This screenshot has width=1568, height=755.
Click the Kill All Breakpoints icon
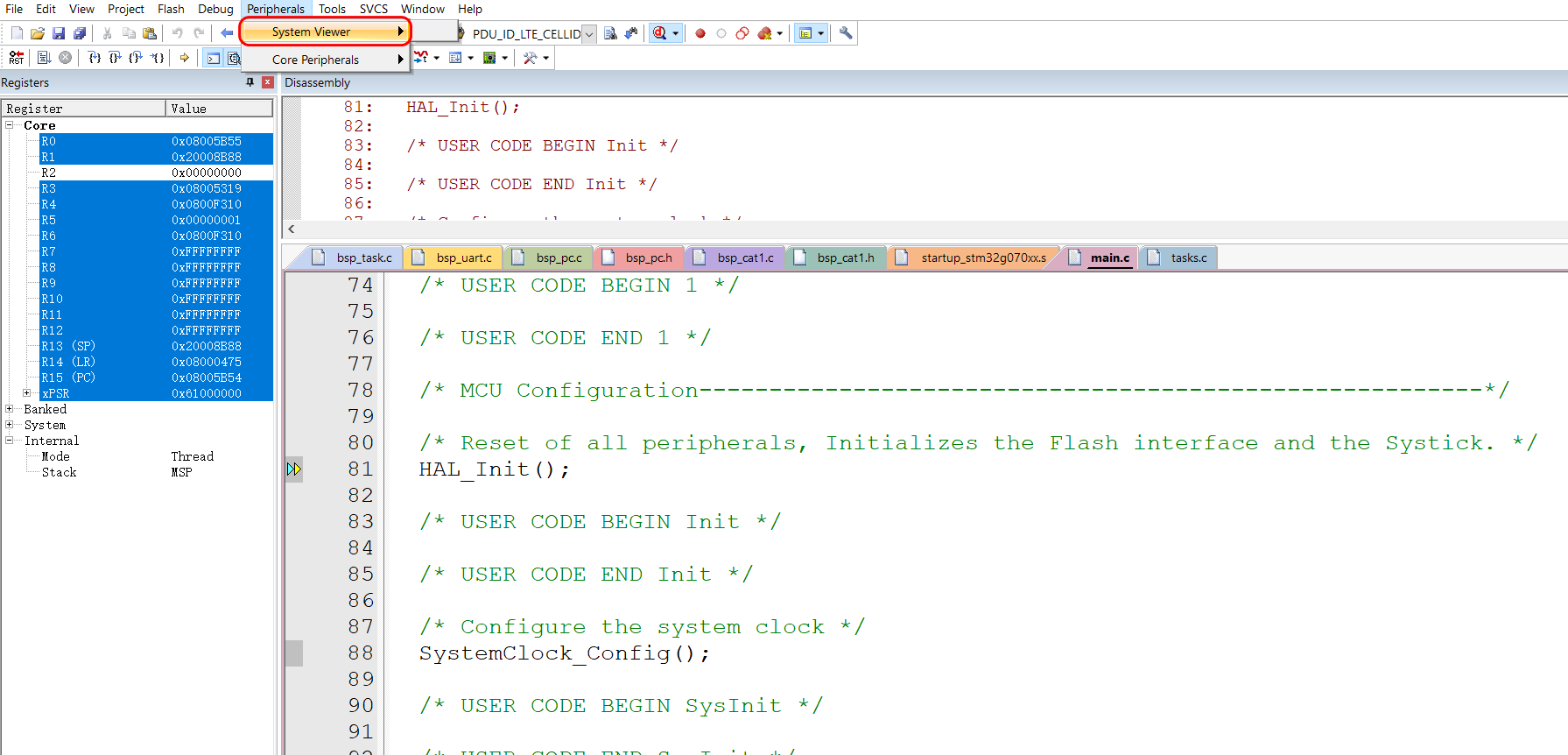click(x=764, y=33)
